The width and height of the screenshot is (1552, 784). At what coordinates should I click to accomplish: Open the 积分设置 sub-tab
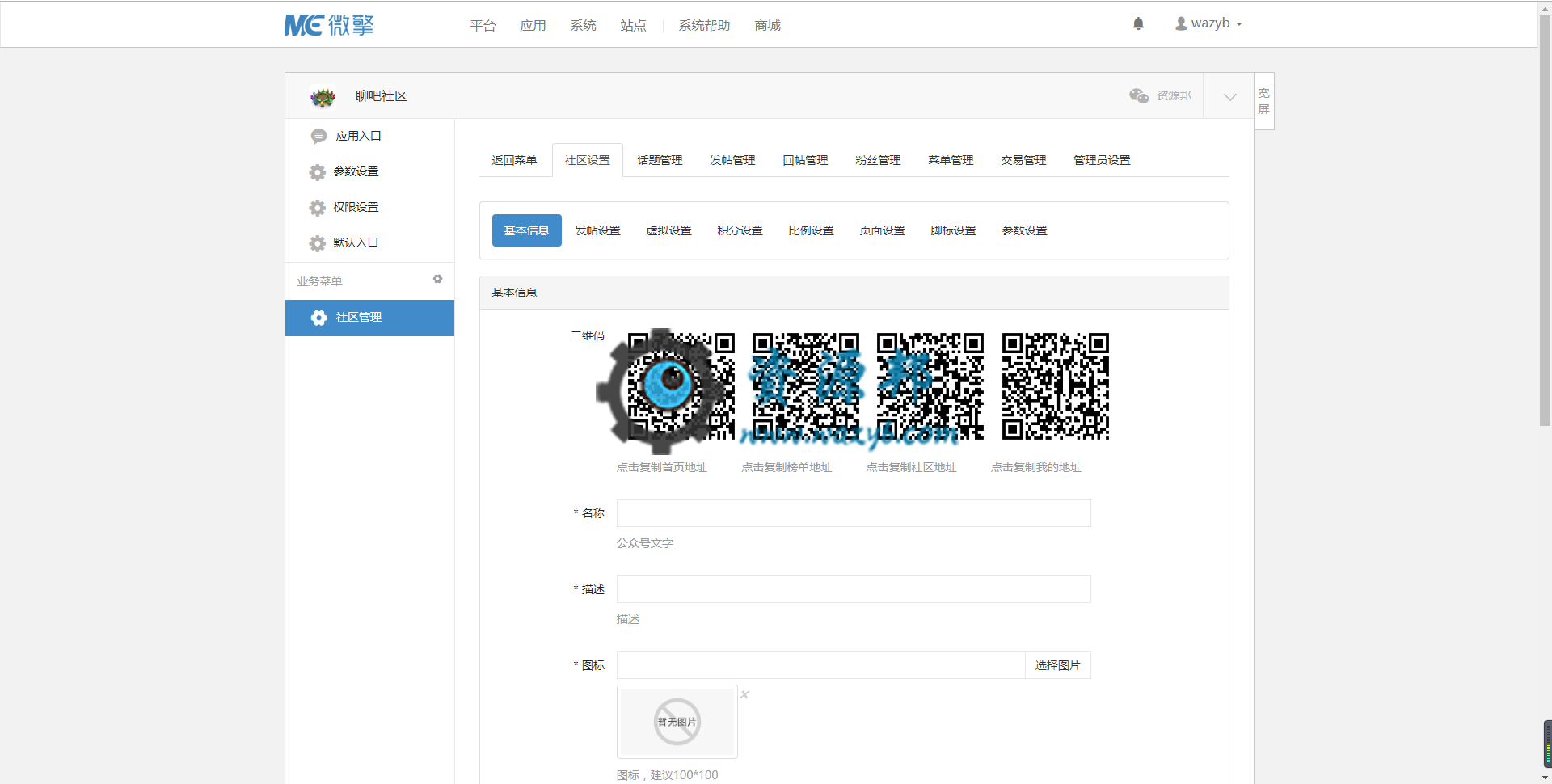click(740, 230)
